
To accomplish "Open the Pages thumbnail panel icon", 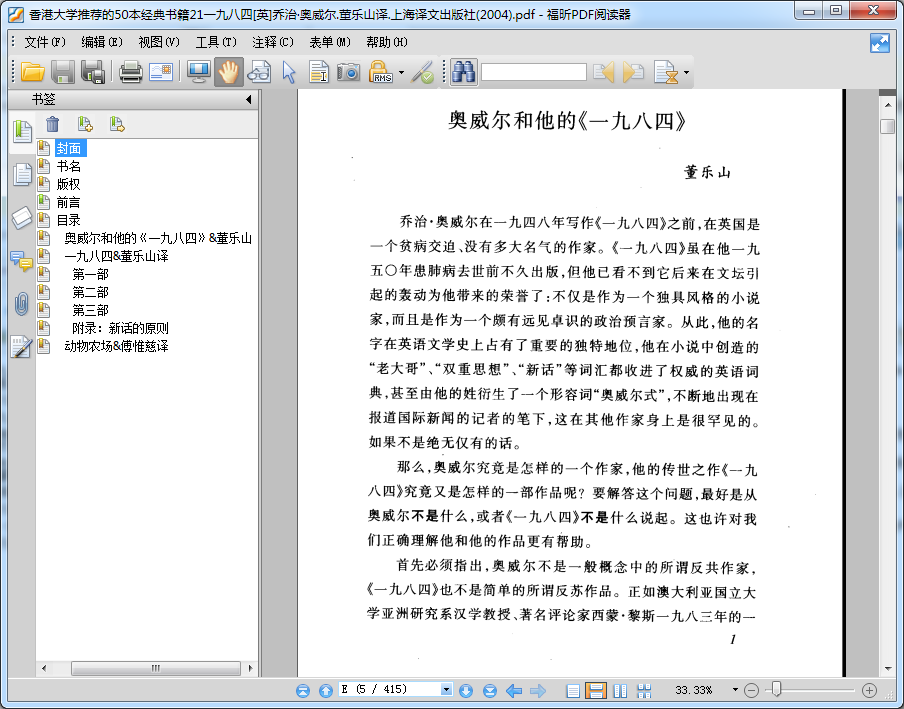I will coord(22,174).
